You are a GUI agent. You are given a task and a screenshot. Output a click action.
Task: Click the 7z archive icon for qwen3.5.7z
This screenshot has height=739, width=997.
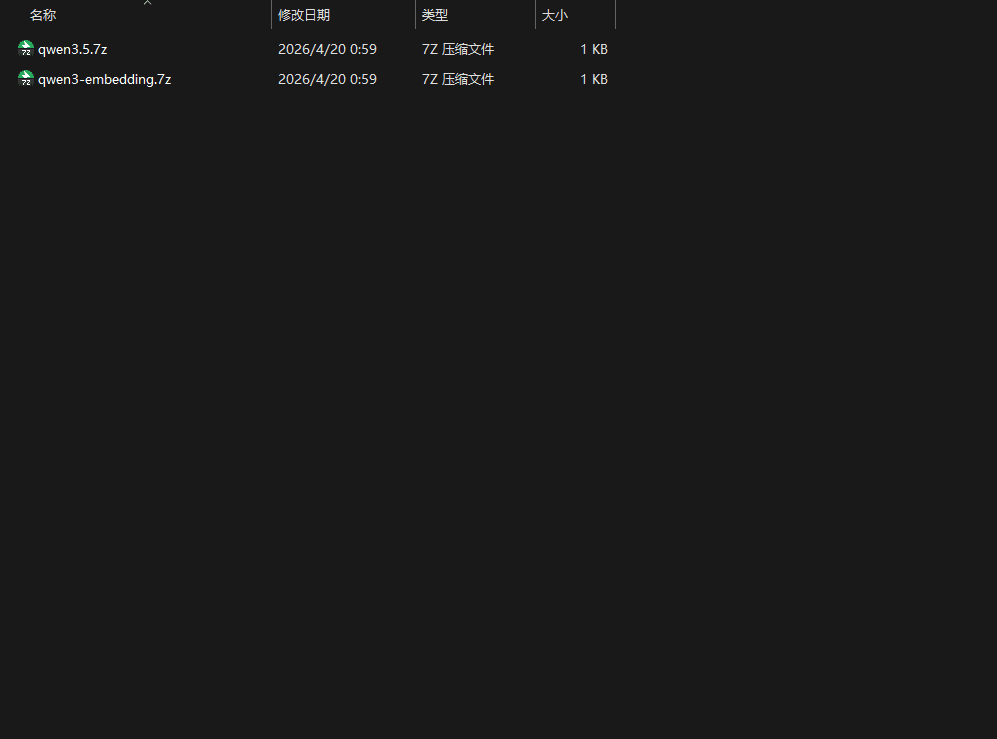click(x=26, y=49)
